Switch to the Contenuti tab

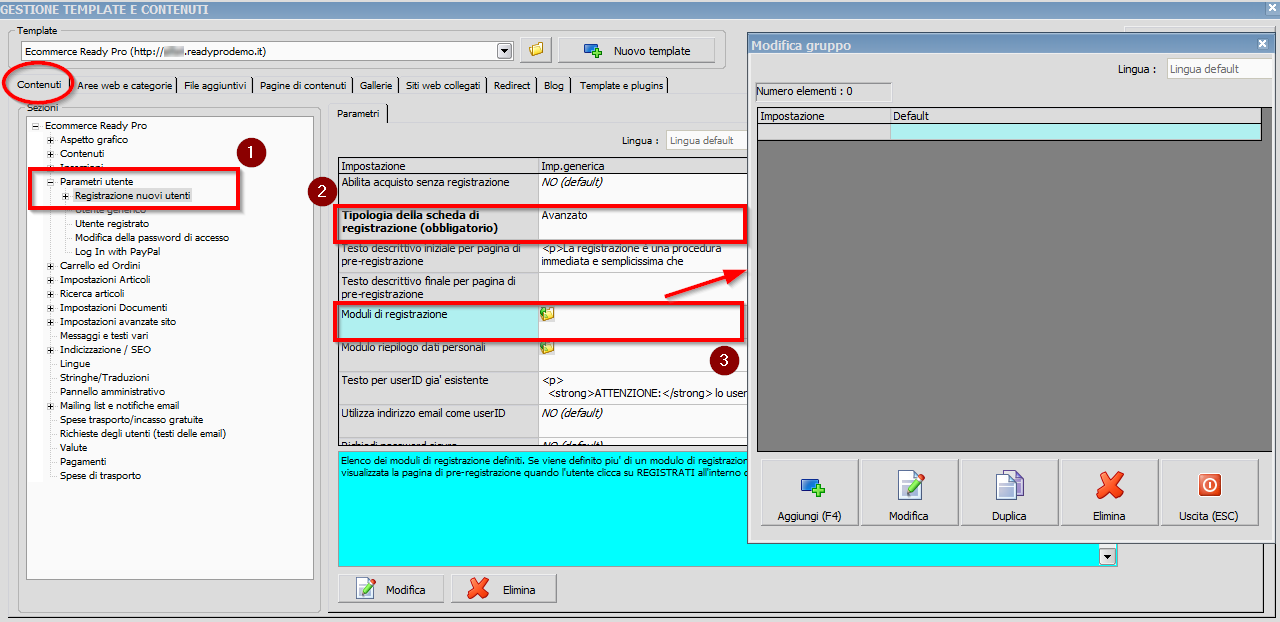tap(39, 85)
